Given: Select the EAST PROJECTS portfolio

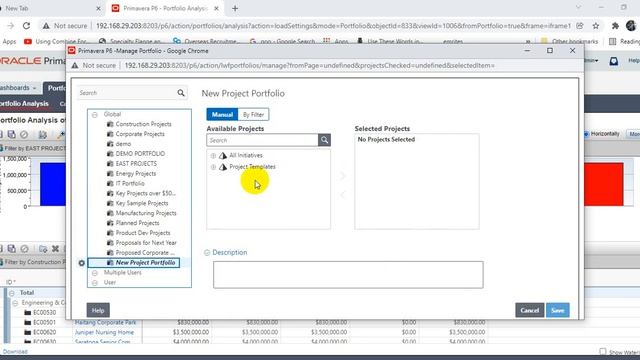Looking at the screenshot, I should pos(136,164).
